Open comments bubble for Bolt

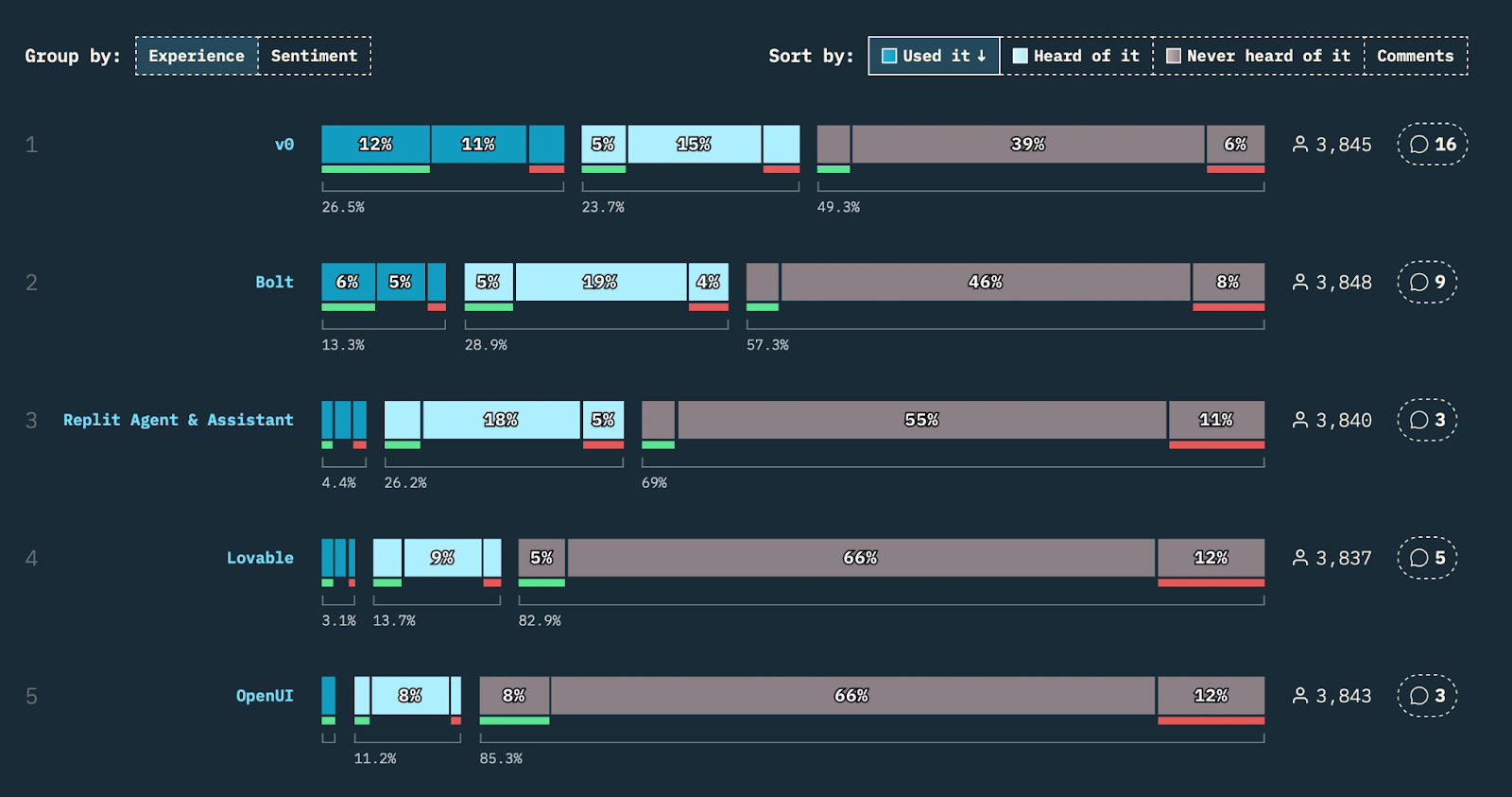pyautogui.click(x=1427, y=282)
